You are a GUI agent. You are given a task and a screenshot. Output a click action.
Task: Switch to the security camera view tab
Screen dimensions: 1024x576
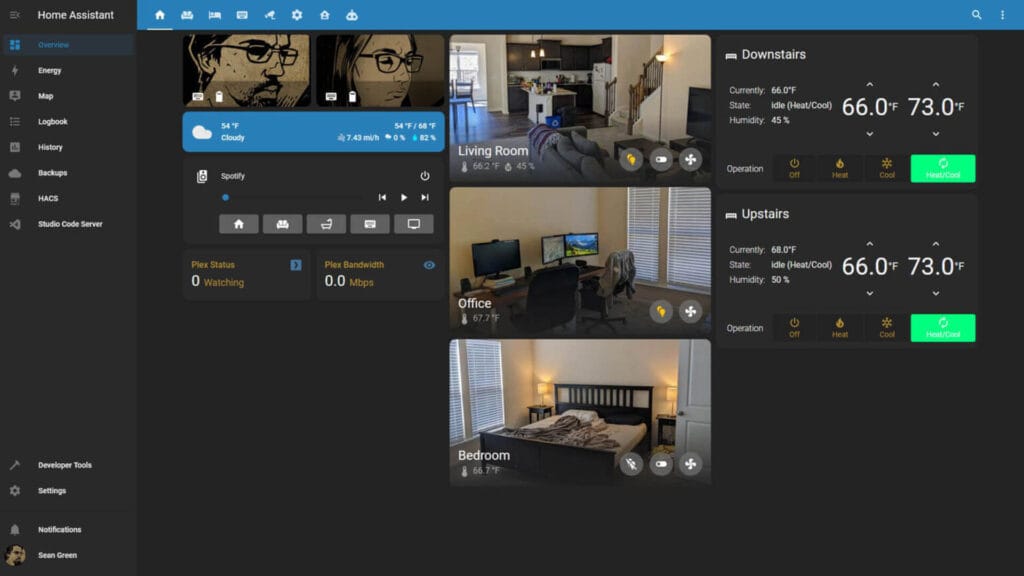[x=270, y=15]
